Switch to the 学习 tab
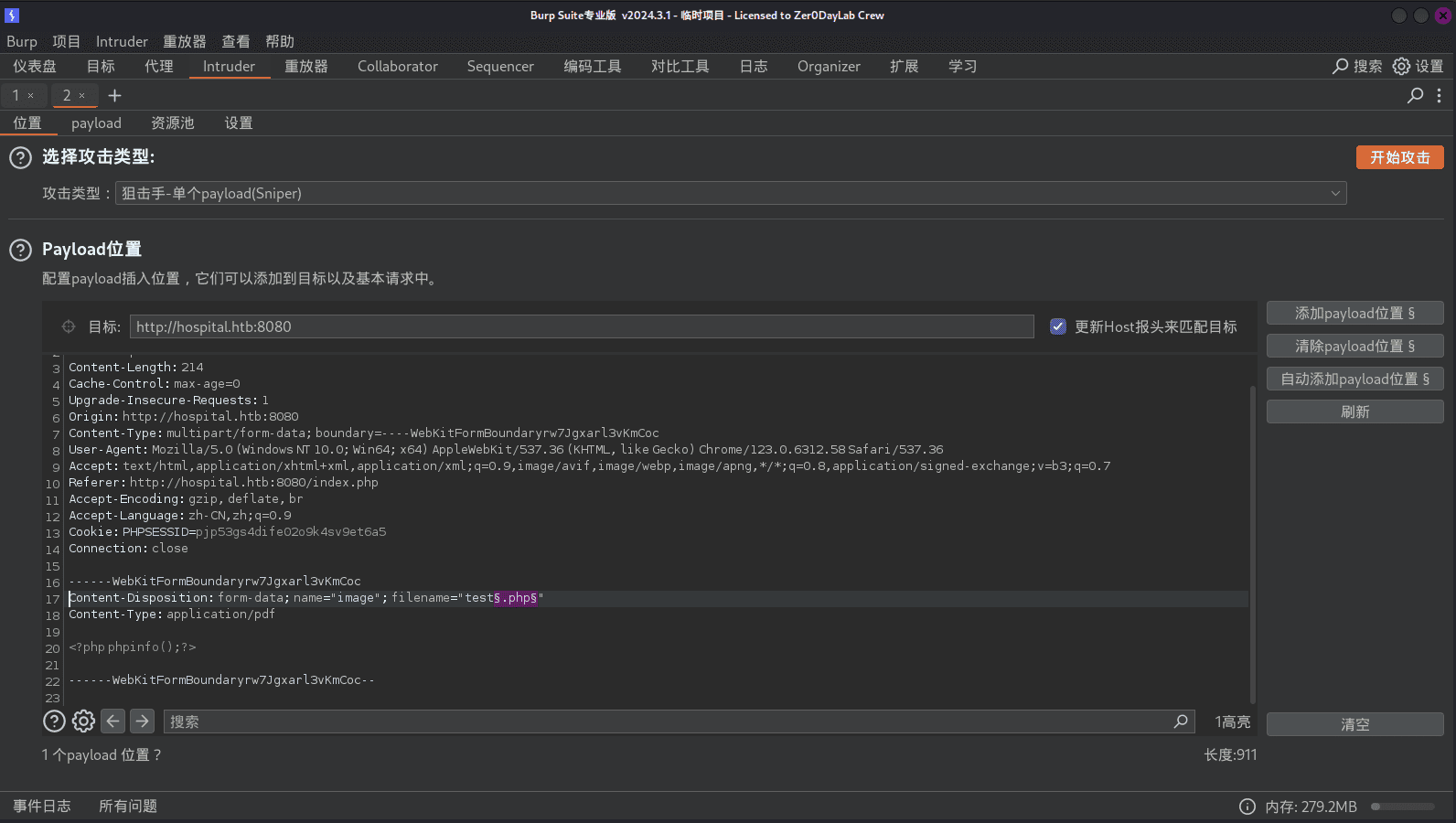The height and width of the screenshot is (823, 1456). [x=963, y=66]
